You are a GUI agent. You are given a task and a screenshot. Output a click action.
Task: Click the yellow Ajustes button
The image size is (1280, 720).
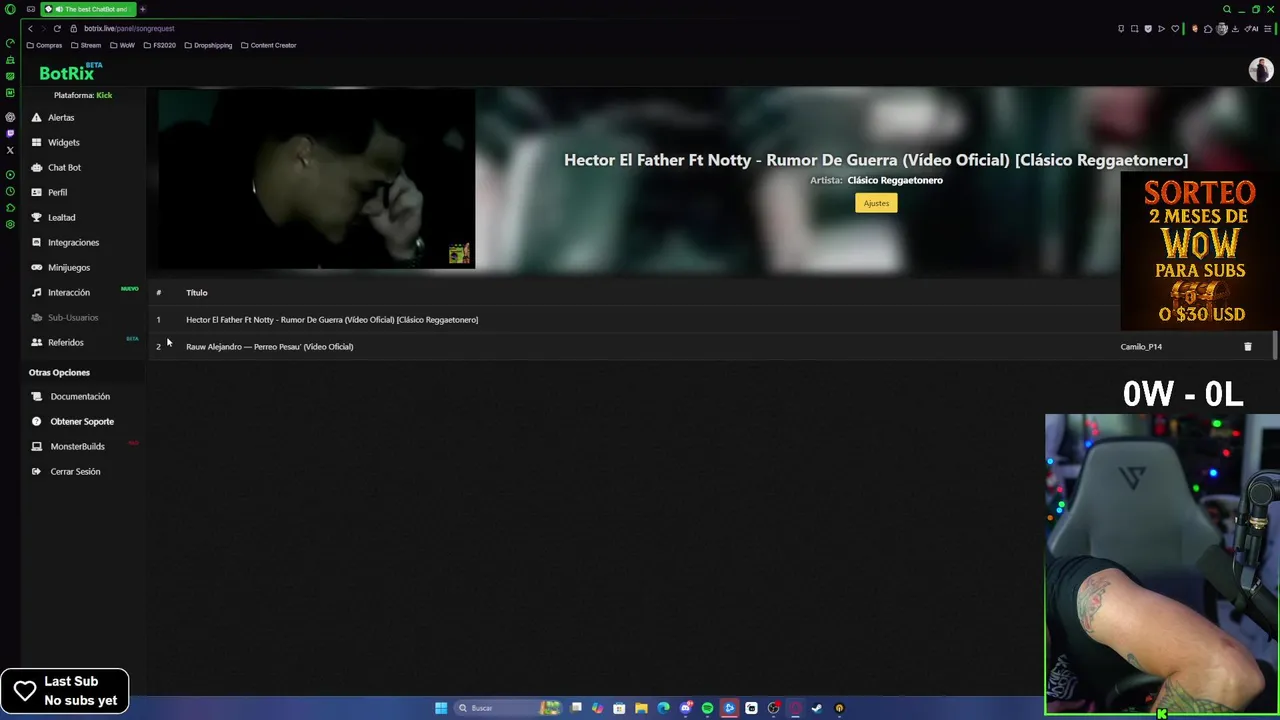[876, 203]
